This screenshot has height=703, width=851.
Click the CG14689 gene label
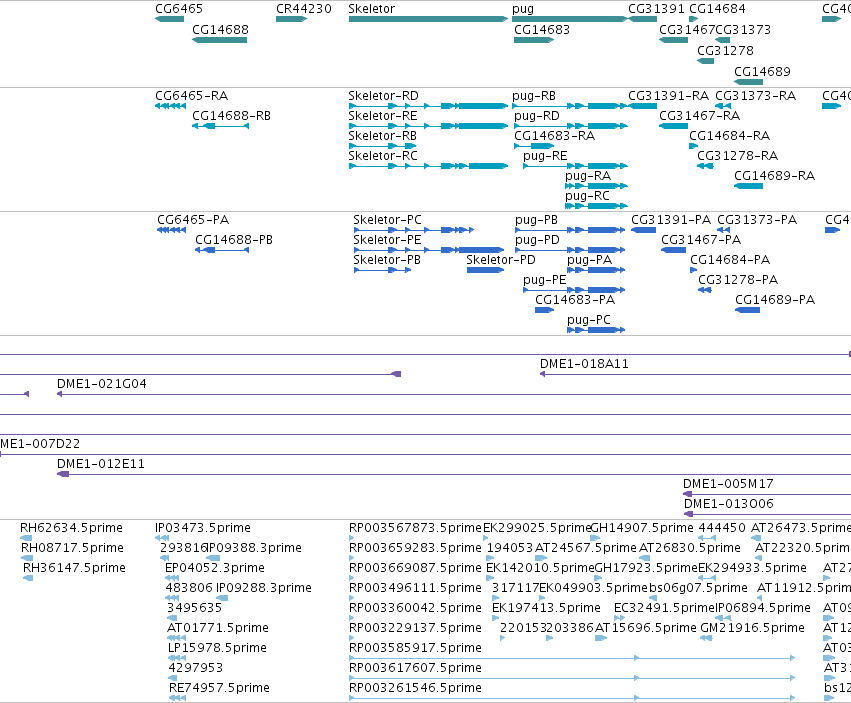(763, 71)
